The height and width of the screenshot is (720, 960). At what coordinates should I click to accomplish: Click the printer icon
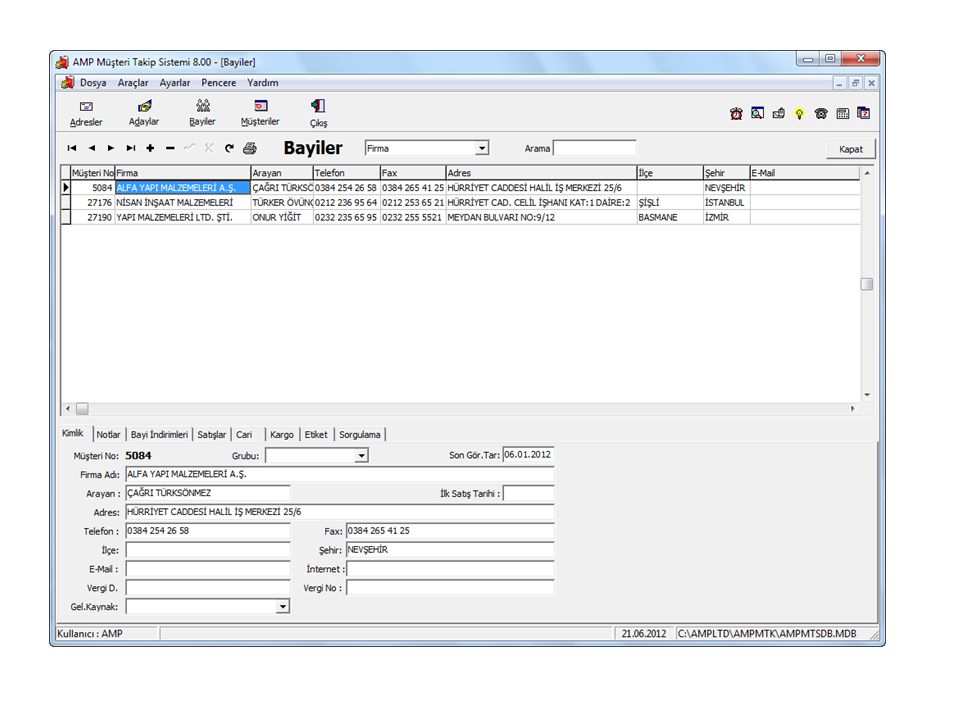click(250, 148)
